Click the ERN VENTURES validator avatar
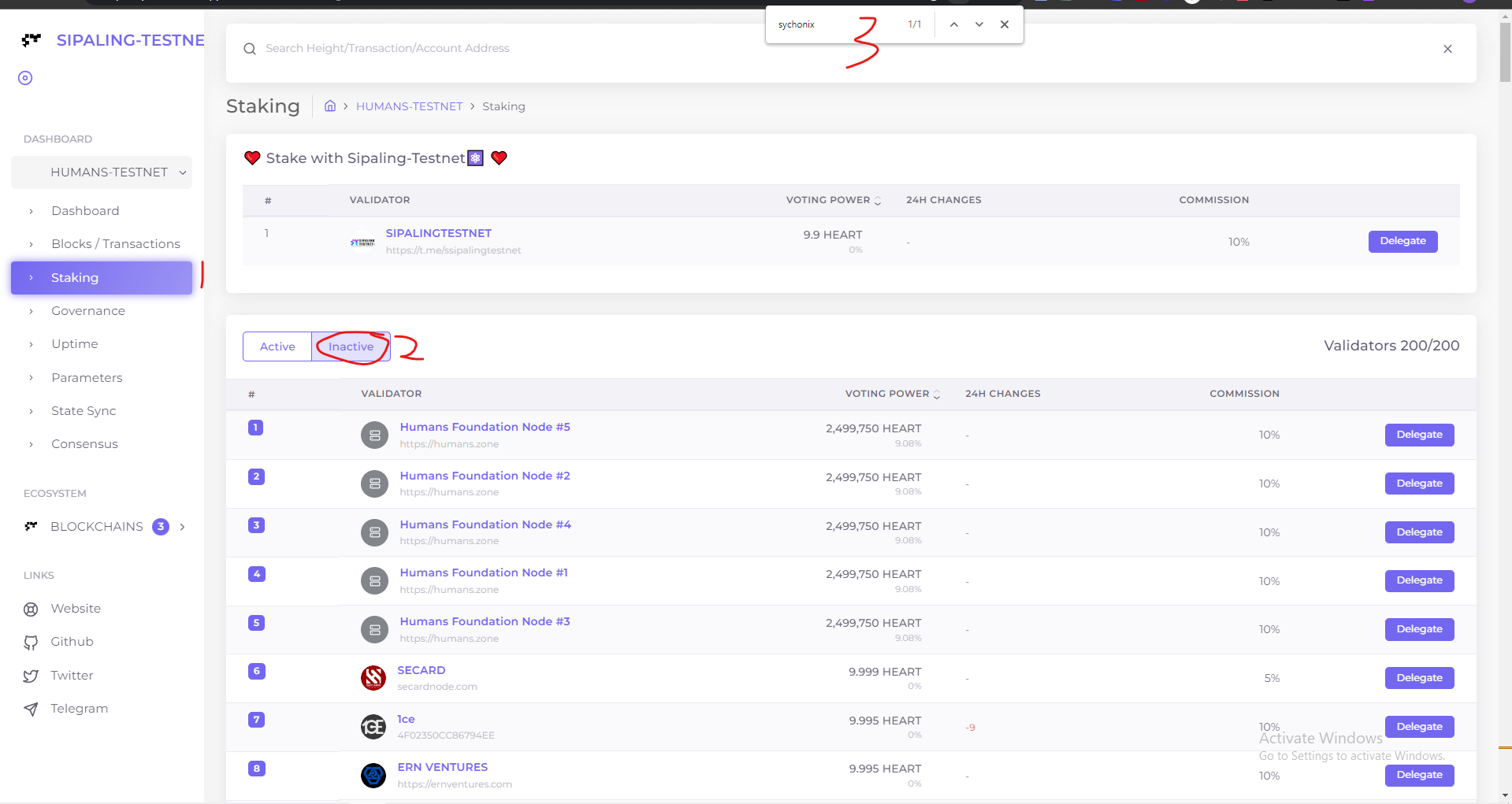 [373, 776]
